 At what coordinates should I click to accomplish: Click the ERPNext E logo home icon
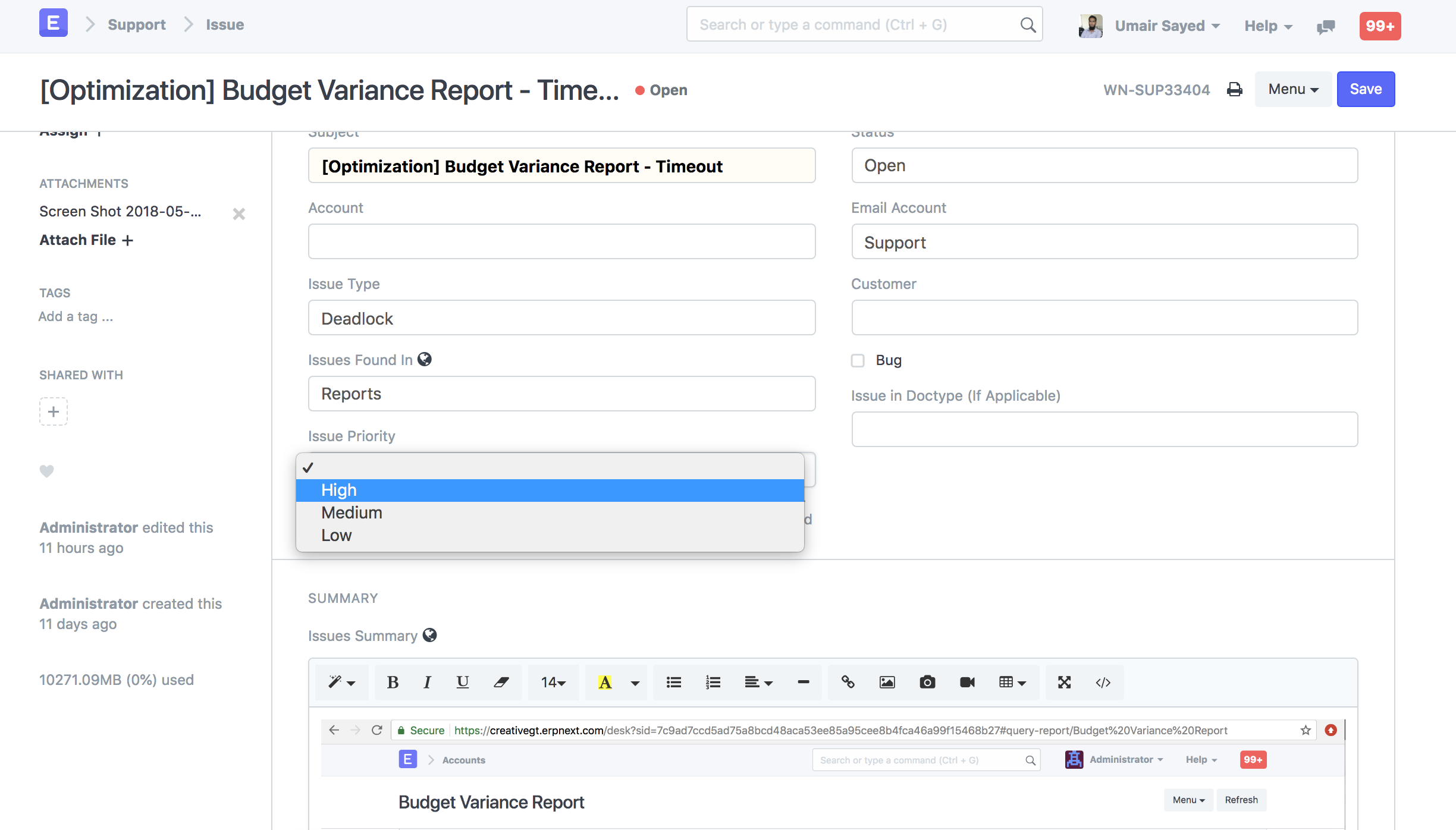[53, 23]
